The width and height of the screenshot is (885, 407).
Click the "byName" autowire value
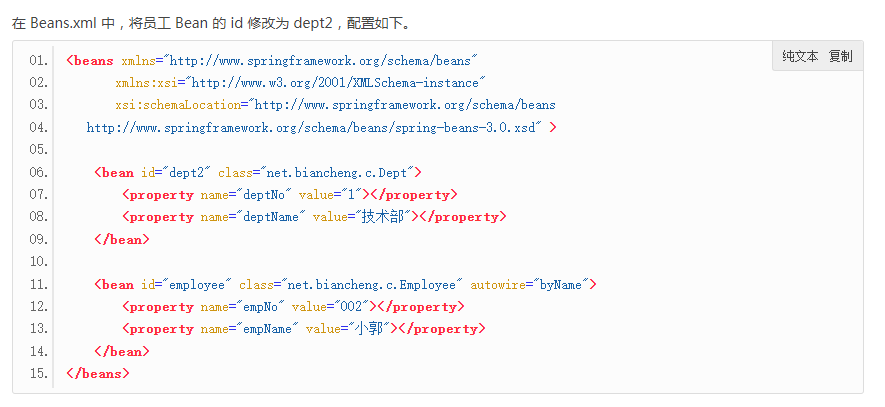coord(563,285)
